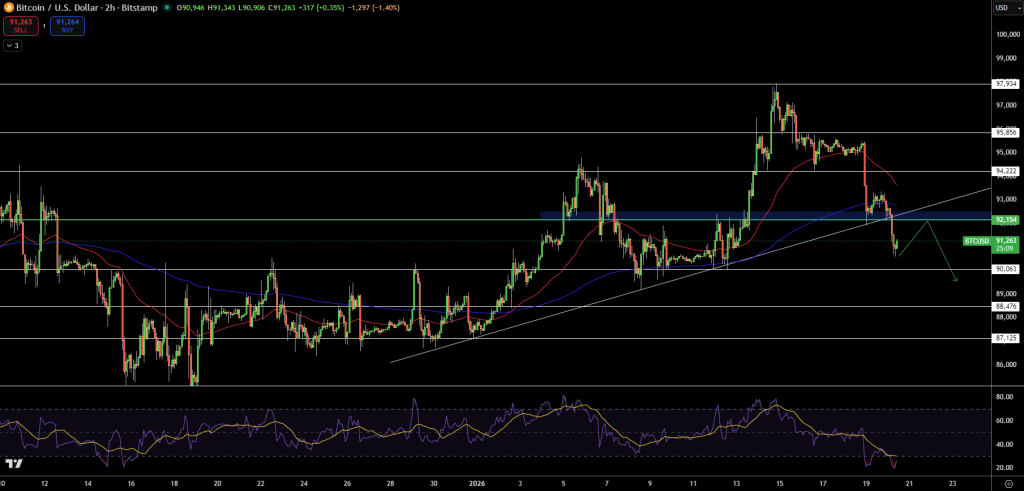This screenshot has height=491, width=1024.
Task: Expand the collapsed indicators legend showing 3
Action: [12, 46]
